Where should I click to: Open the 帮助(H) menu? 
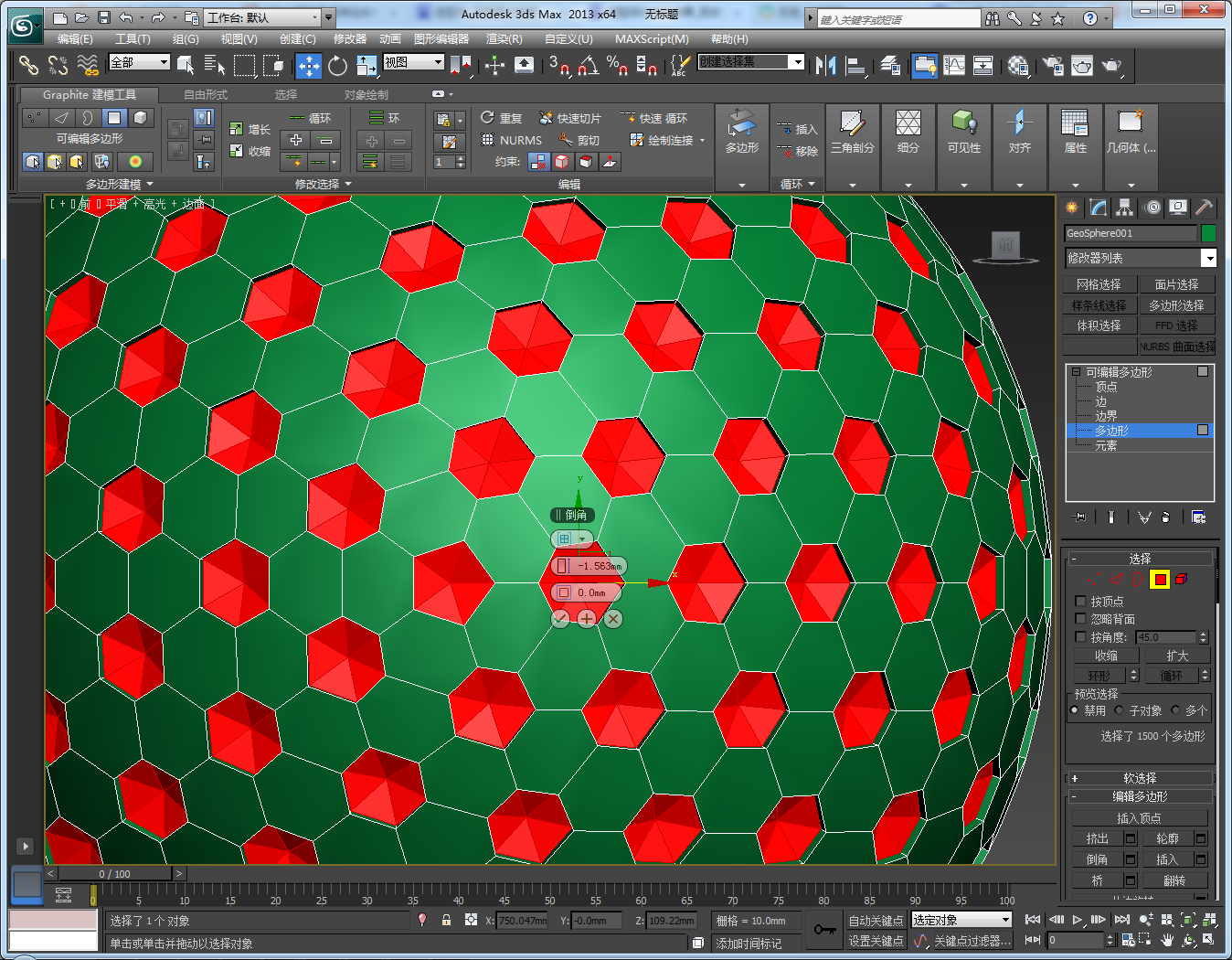729,39
